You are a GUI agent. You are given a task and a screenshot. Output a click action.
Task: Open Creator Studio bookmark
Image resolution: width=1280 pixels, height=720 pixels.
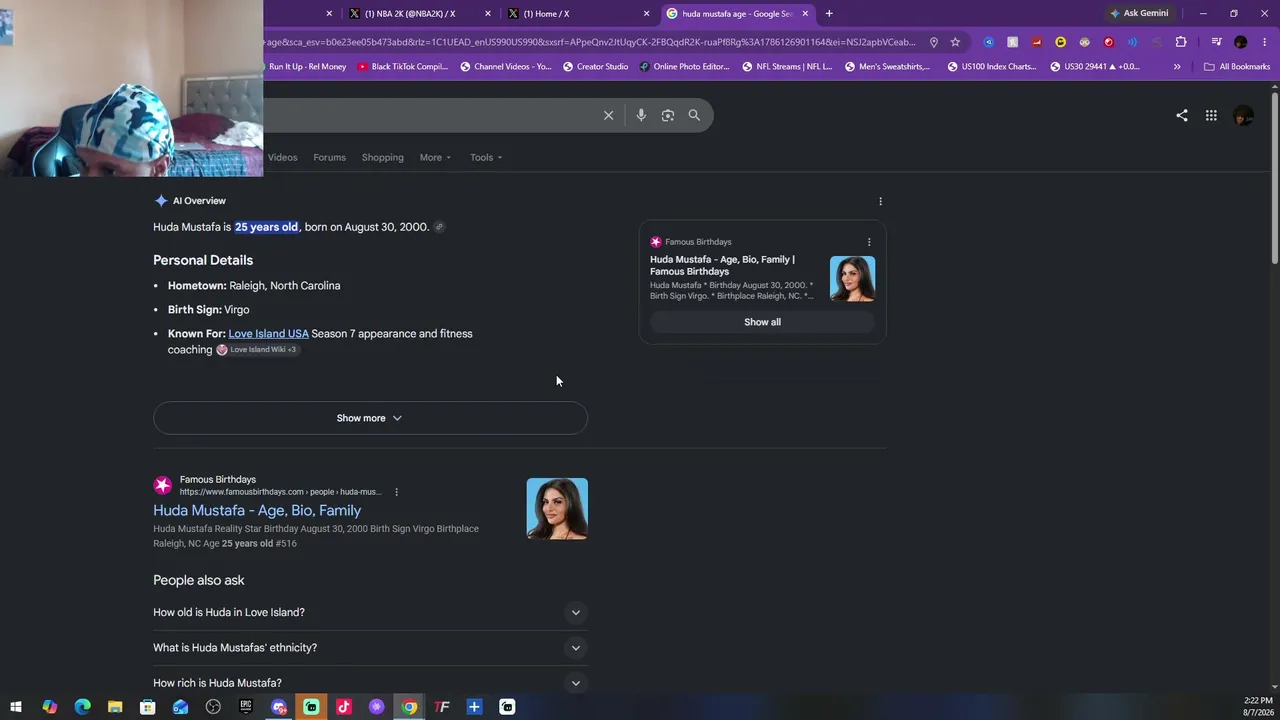point(596,67)
